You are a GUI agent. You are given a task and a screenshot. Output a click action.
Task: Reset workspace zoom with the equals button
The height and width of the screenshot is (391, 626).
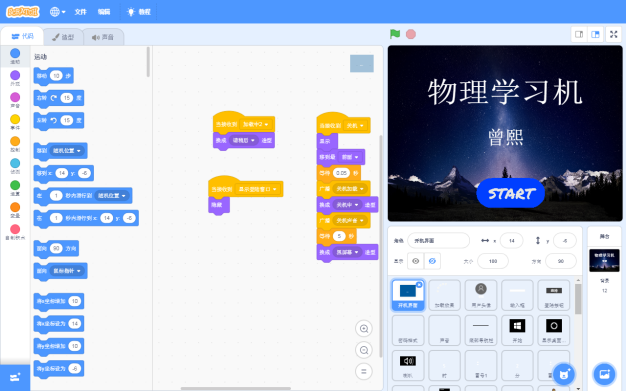(364, 371)
